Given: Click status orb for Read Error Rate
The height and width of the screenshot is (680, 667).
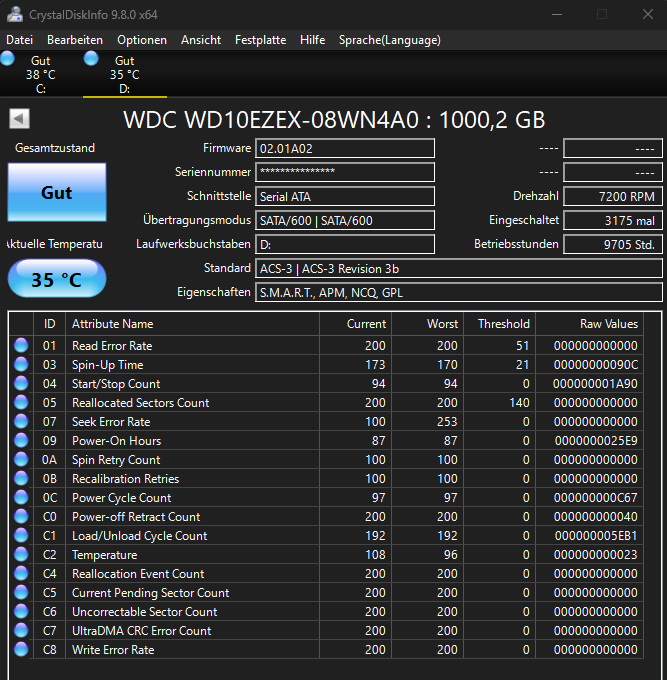Looking at the screenshot, I should (21, 346).
